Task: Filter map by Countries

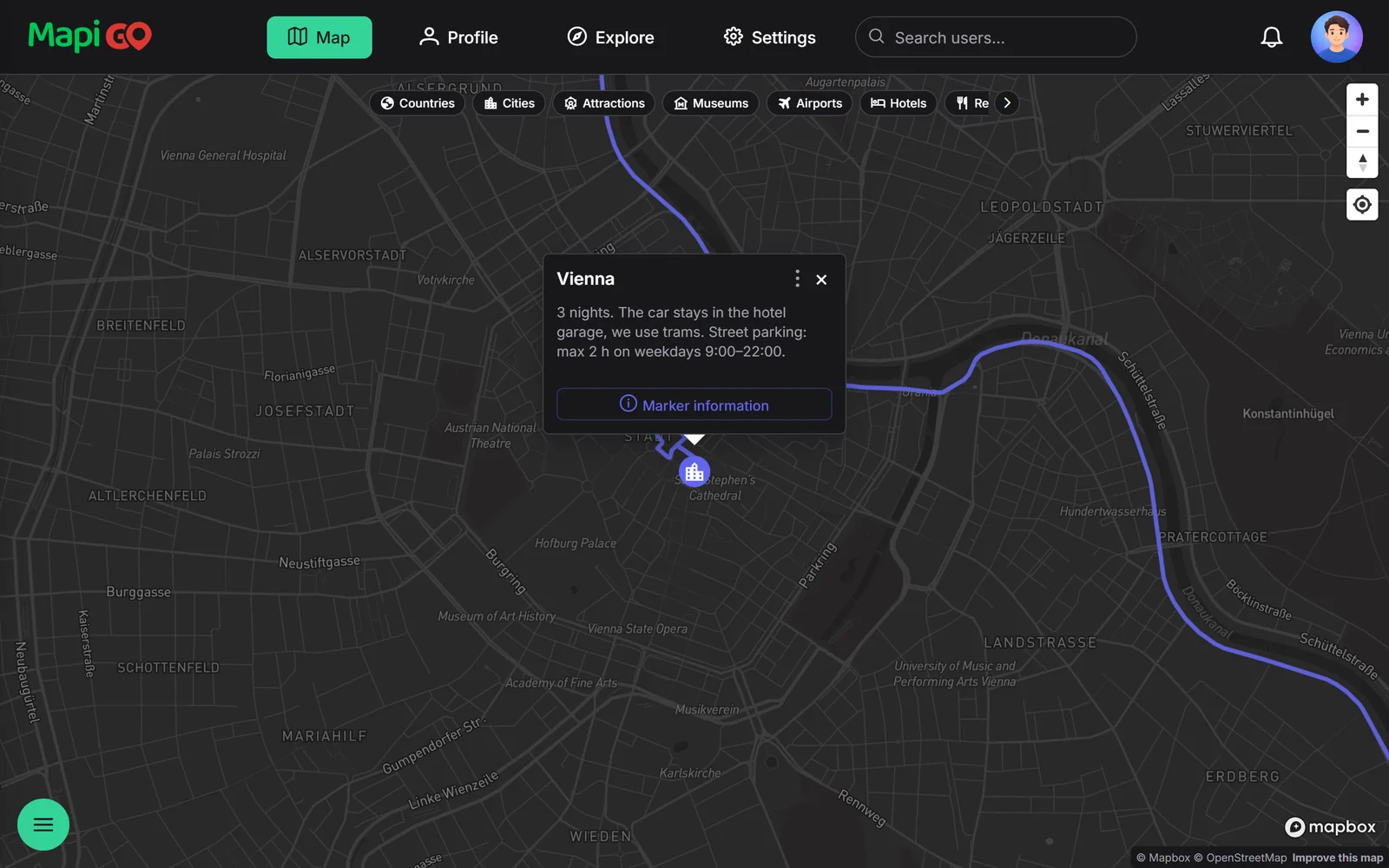Action: [418, 103]
